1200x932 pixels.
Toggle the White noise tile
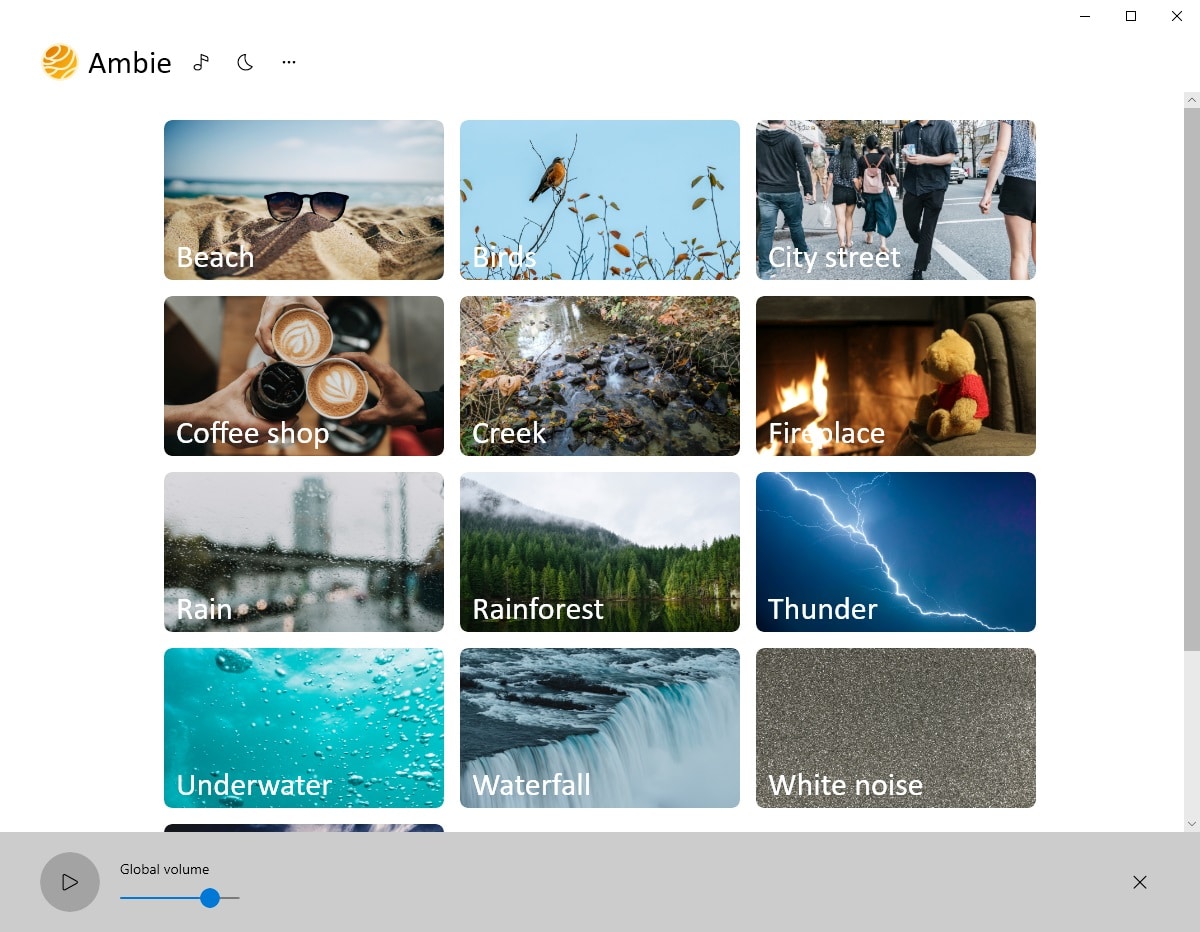(896, 728)
